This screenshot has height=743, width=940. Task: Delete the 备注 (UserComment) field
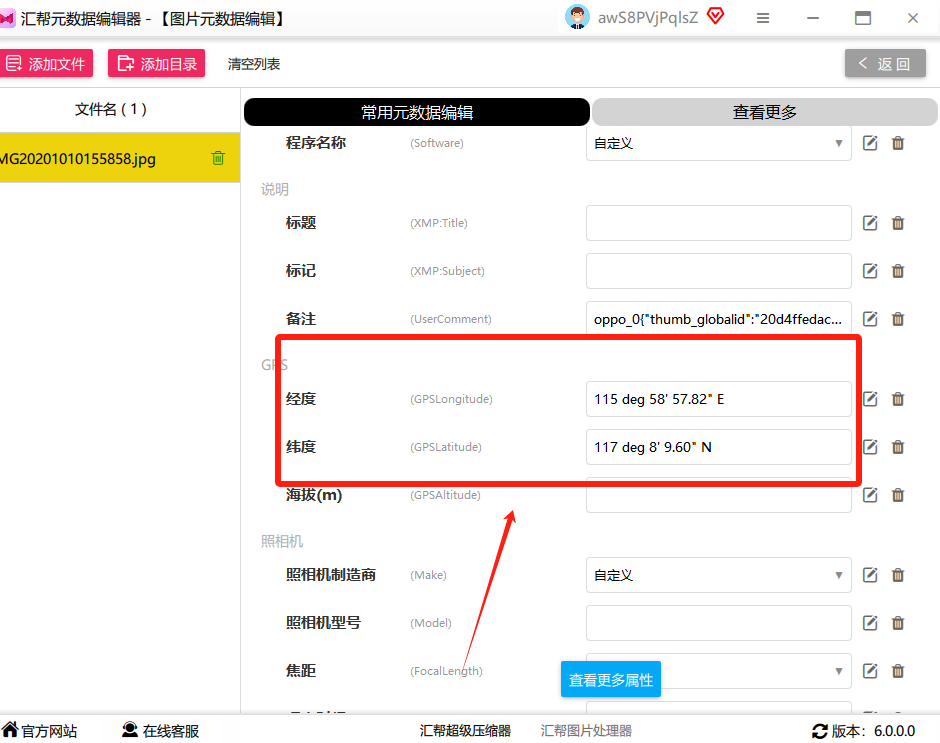(898, 319)
